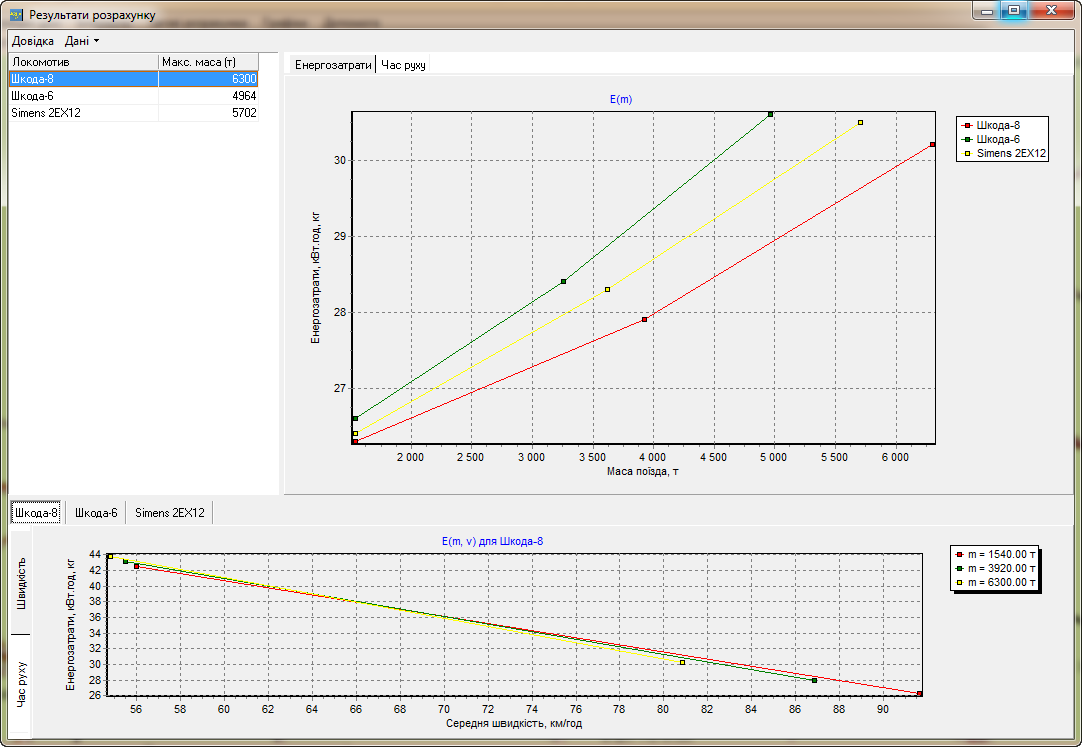Click the application icon in the title bar
This screenshot has height=747, width=1082.
coord(15,15)
